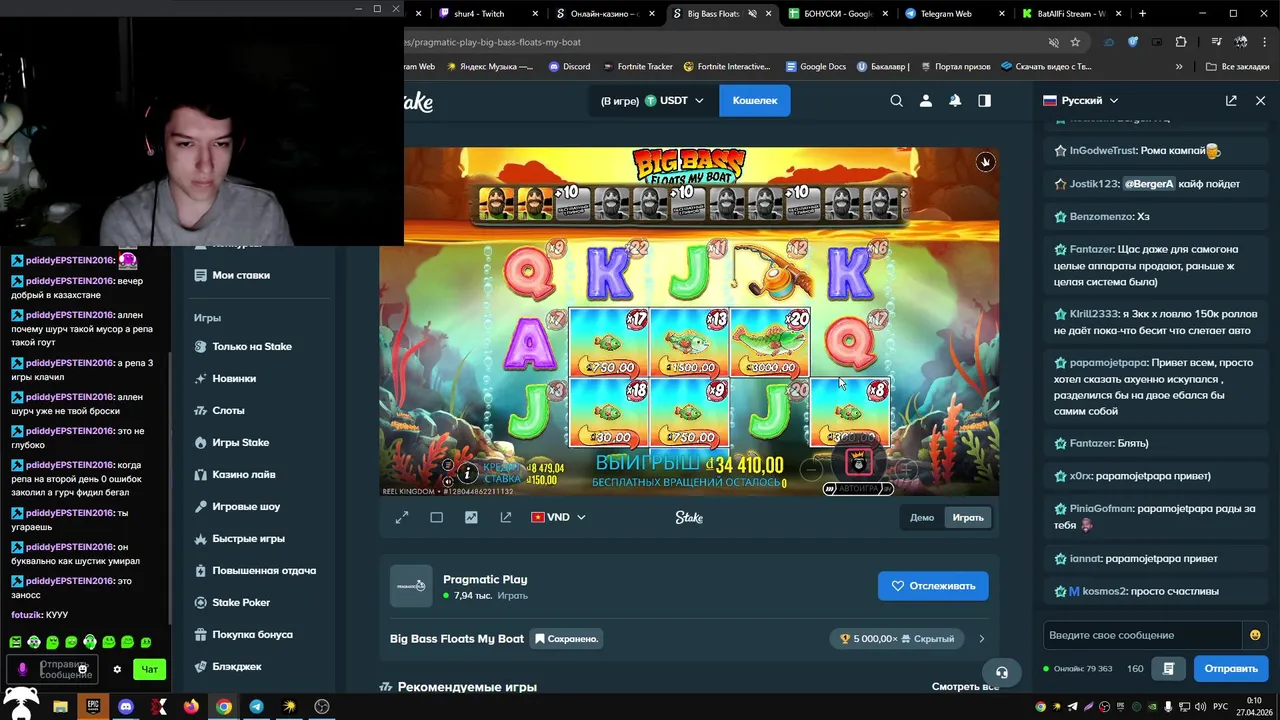The height and width of the screenshot is (720, 1280).
Task: Click the green Чат button
Action: pos(150,670)
